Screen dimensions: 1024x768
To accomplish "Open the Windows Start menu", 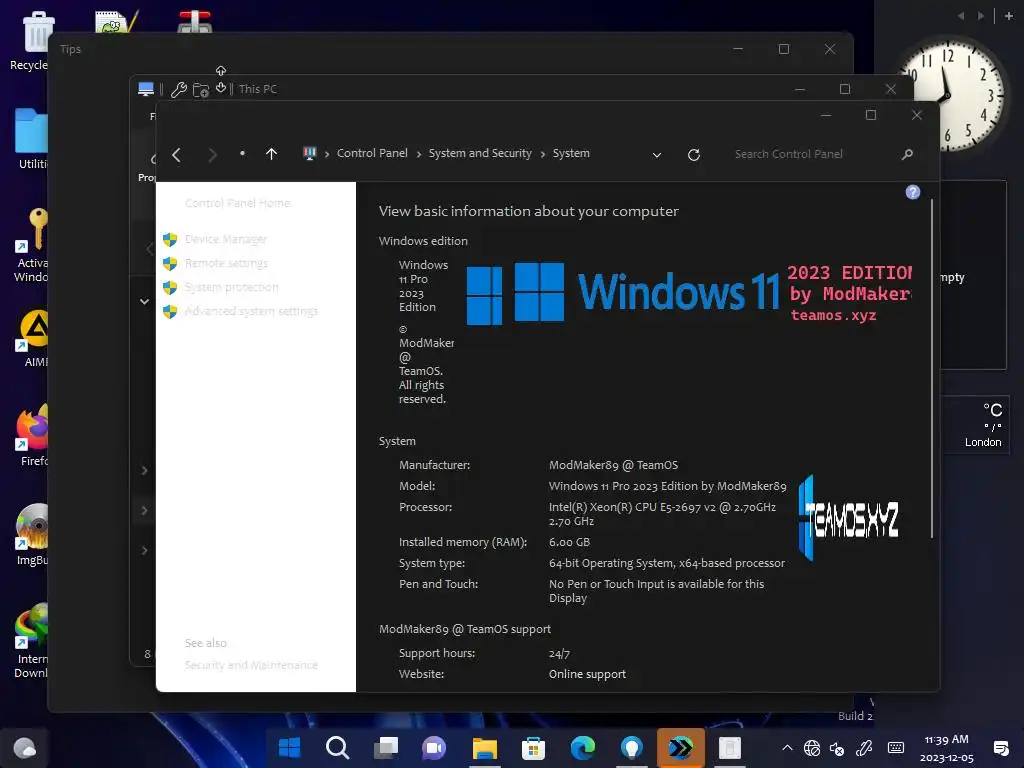I will [289, 748].
